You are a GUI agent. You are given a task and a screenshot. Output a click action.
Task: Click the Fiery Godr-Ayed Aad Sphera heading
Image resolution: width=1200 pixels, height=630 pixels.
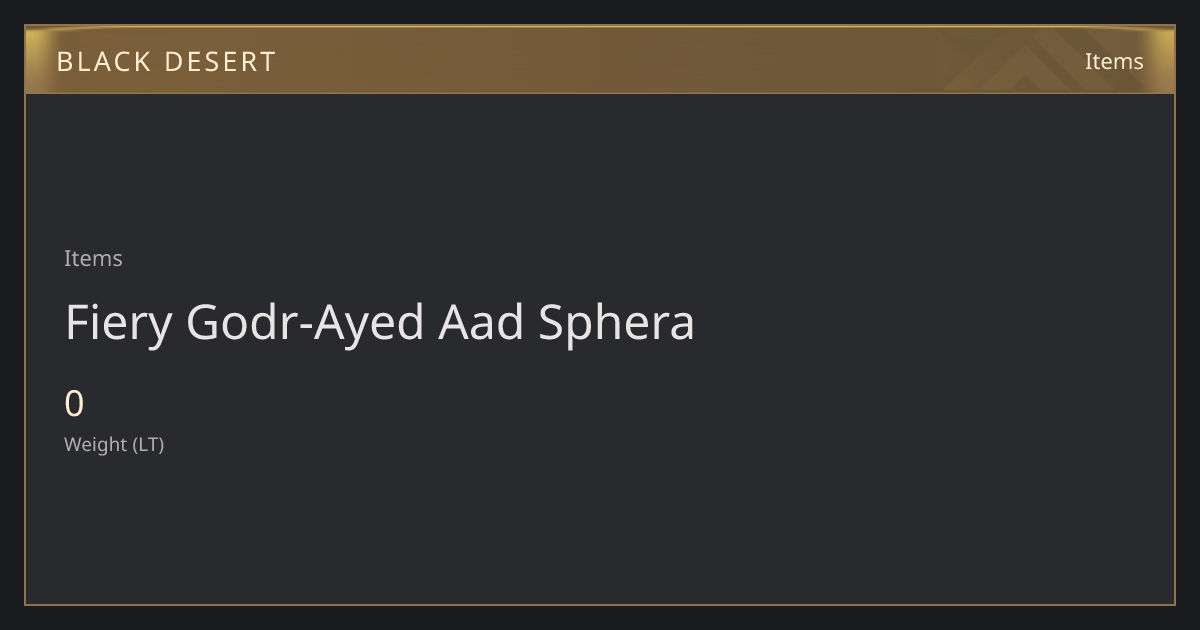point(380,323)
